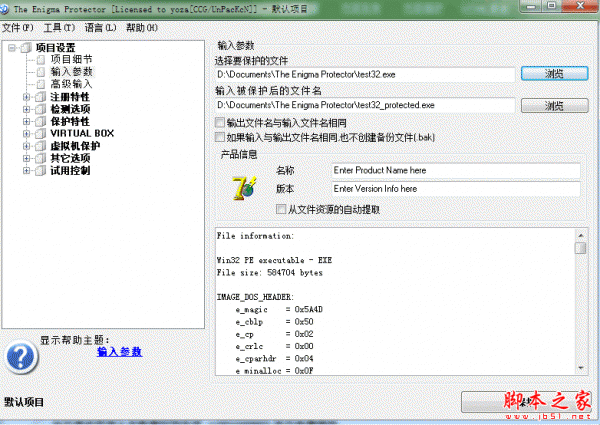Expand the 其它选项 node
This screenshot has width=600, height=425.
coord(26,158)
